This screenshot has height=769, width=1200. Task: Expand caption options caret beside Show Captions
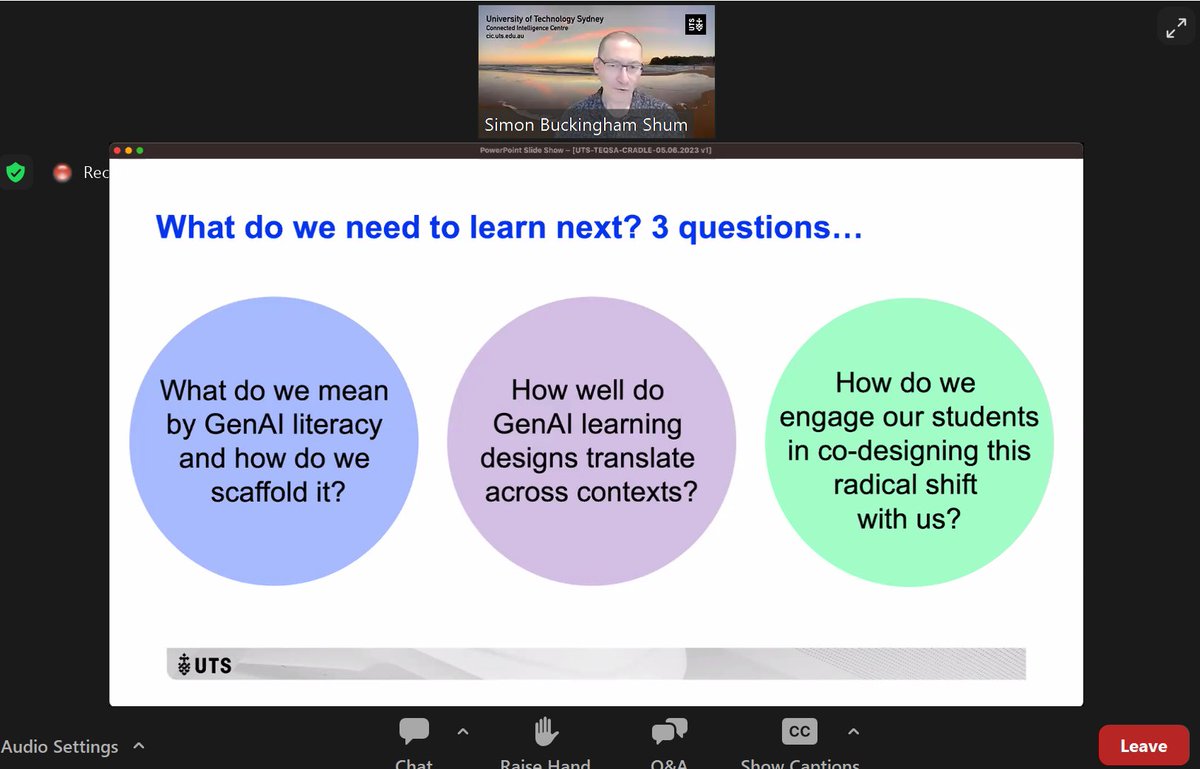[851, 731]
